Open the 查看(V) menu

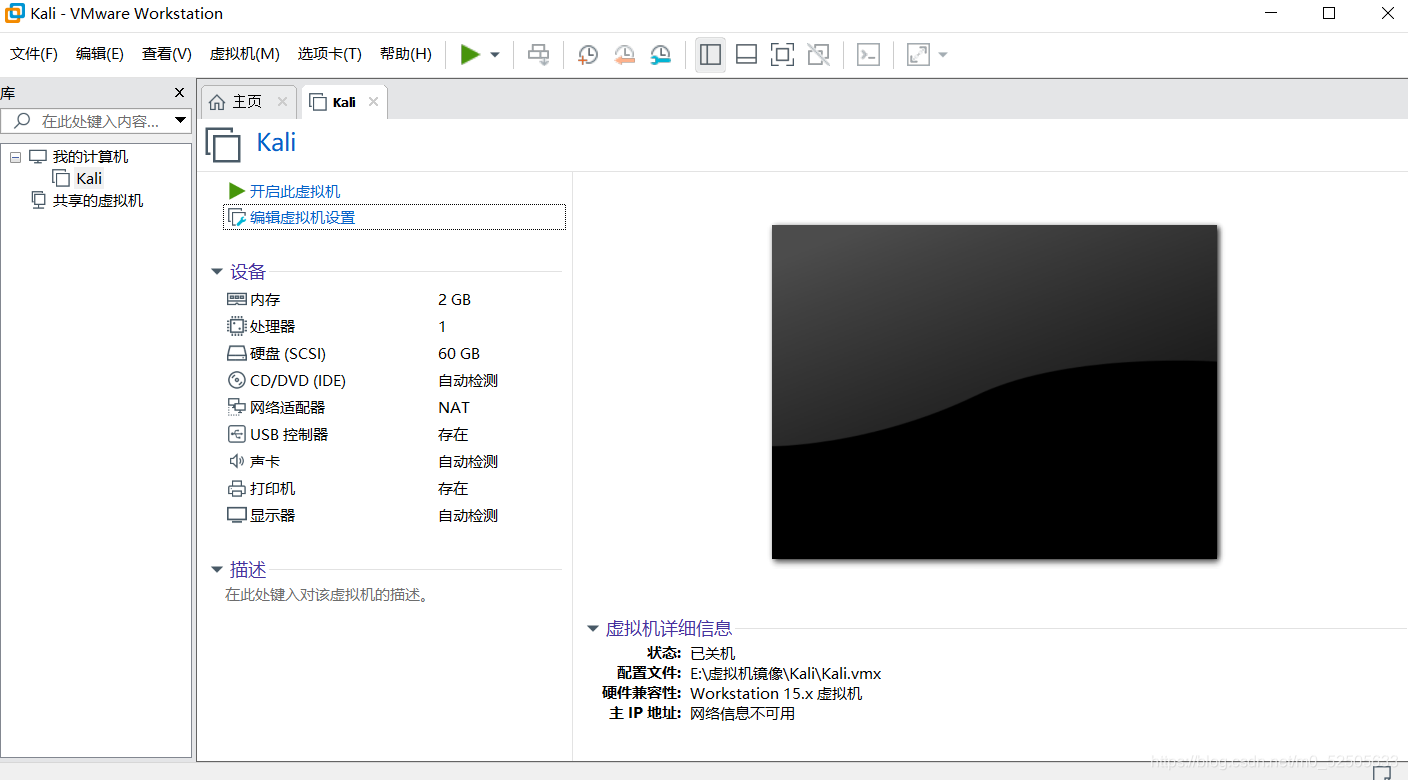tap(167, 54)
